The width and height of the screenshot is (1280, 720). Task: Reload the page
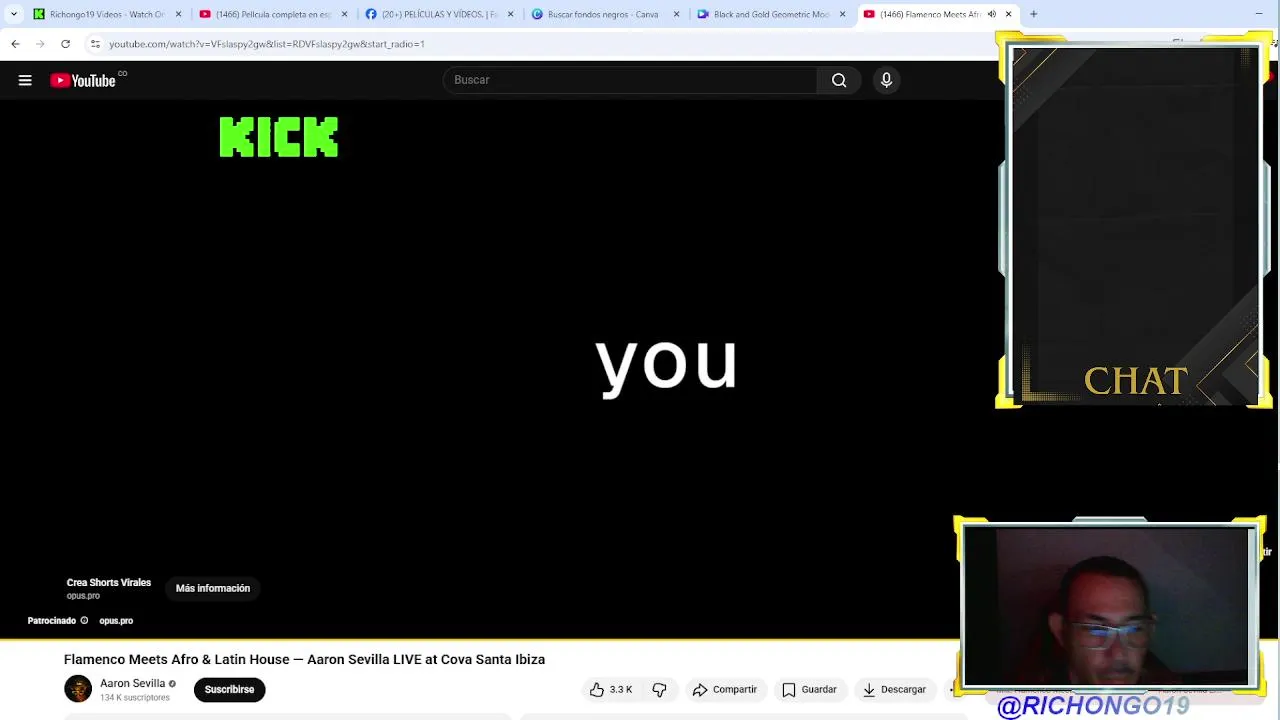tap(65, 44)
